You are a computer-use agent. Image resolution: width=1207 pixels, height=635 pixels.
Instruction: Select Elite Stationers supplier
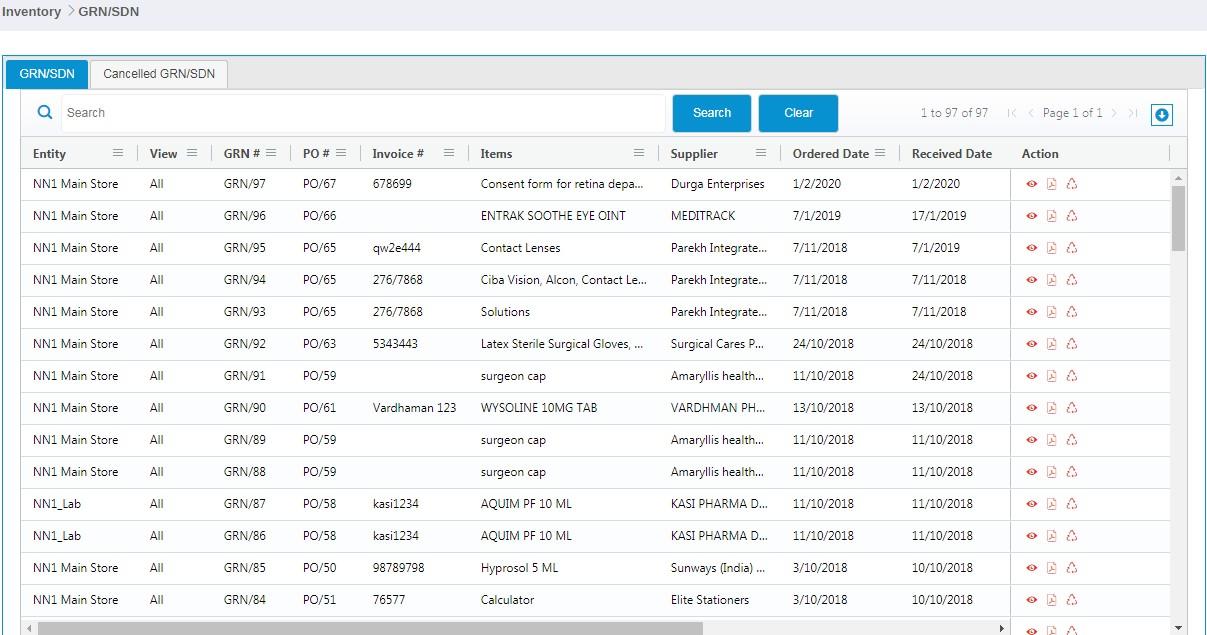click(710, 600)
